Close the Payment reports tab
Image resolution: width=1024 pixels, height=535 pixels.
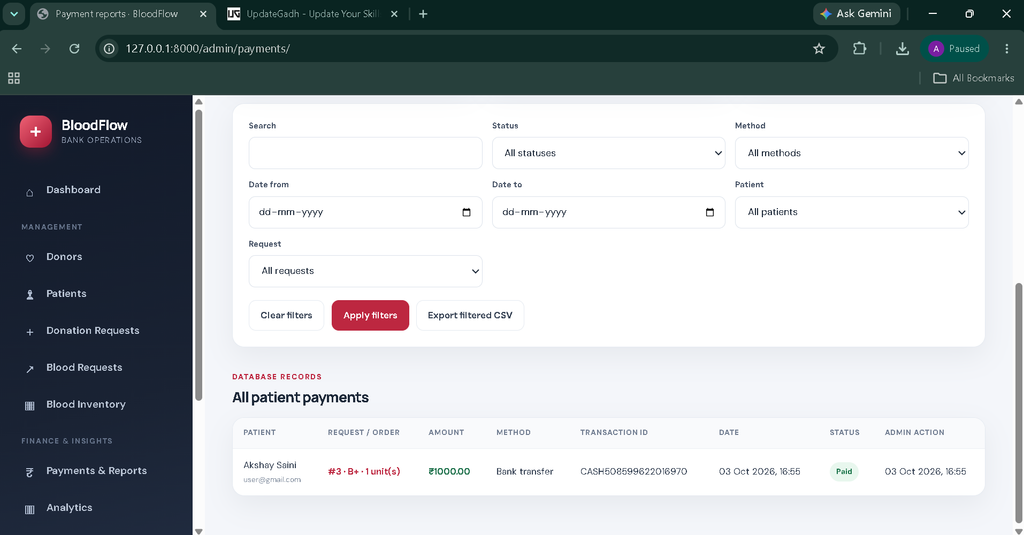(203, 14)
